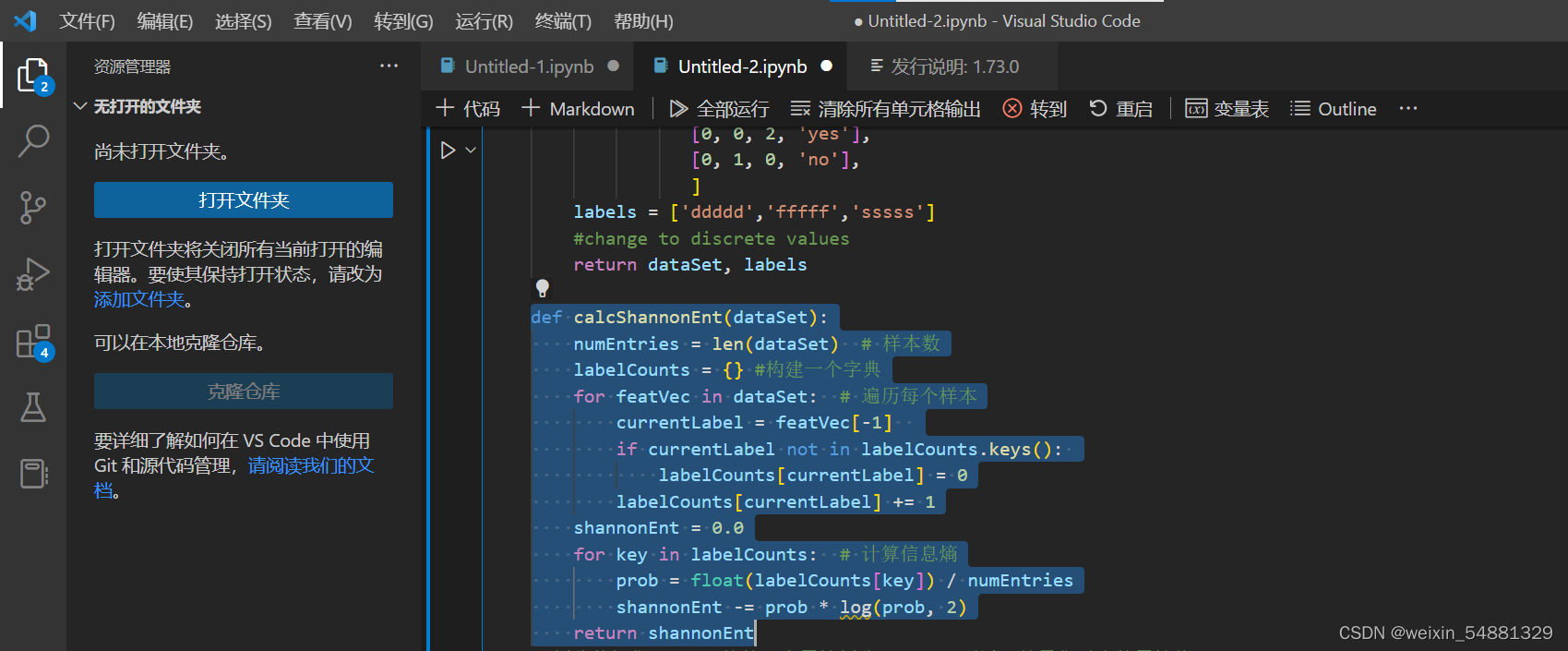The width and height of the screenshot is (1568, 651).
Task: Run all cells with 全部运行
Action: click(719, 109)
